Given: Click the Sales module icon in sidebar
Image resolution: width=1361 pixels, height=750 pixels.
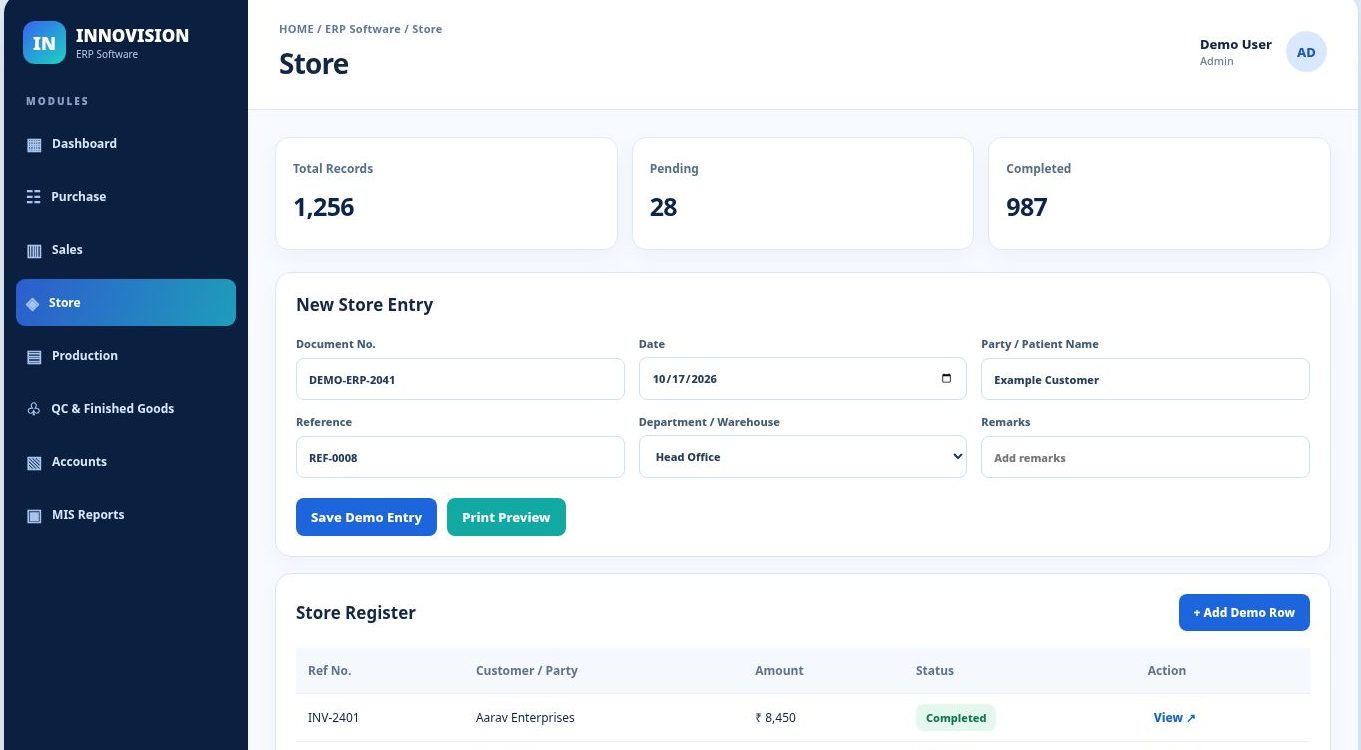Looking at the screenshot, I should pyautogui.click(x=34, y=250).
